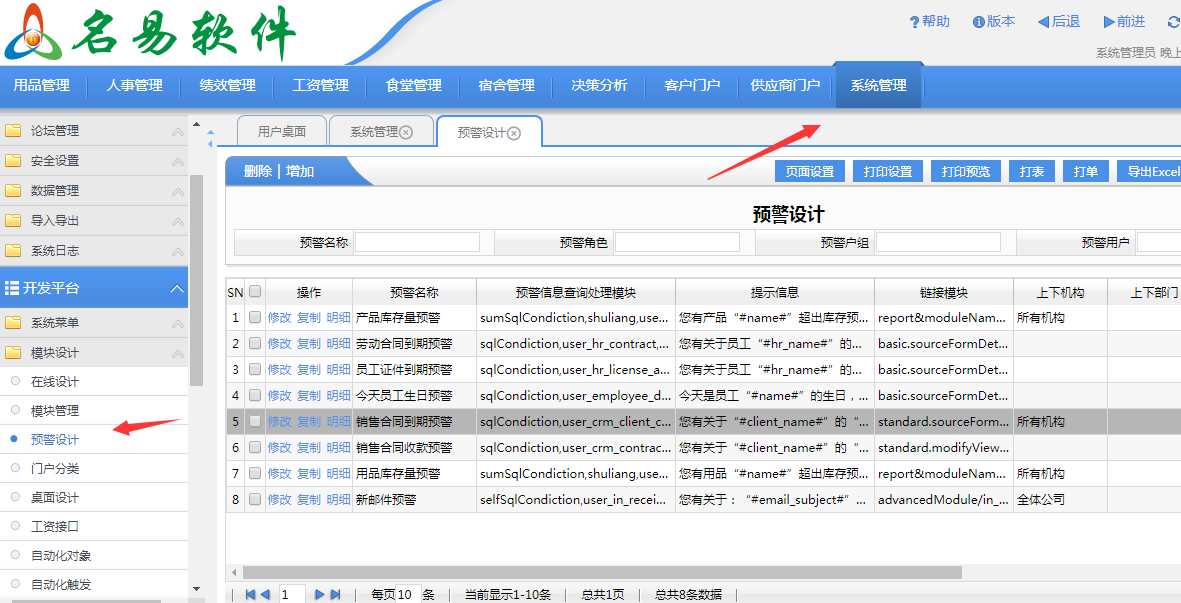Screen dimensions: 1181x603
Task: Click the 增加 button to add alert
Action: coord(299,169)
